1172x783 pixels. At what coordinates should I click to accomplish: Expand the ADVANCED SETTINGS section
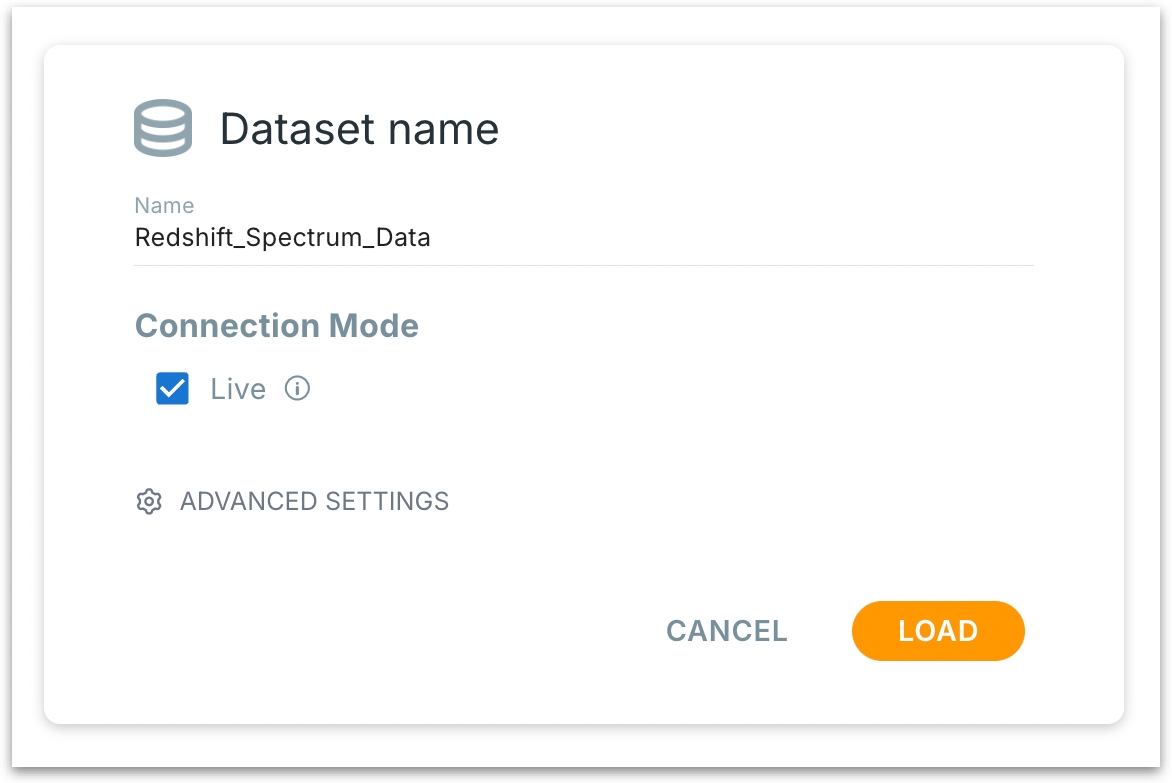314,501
